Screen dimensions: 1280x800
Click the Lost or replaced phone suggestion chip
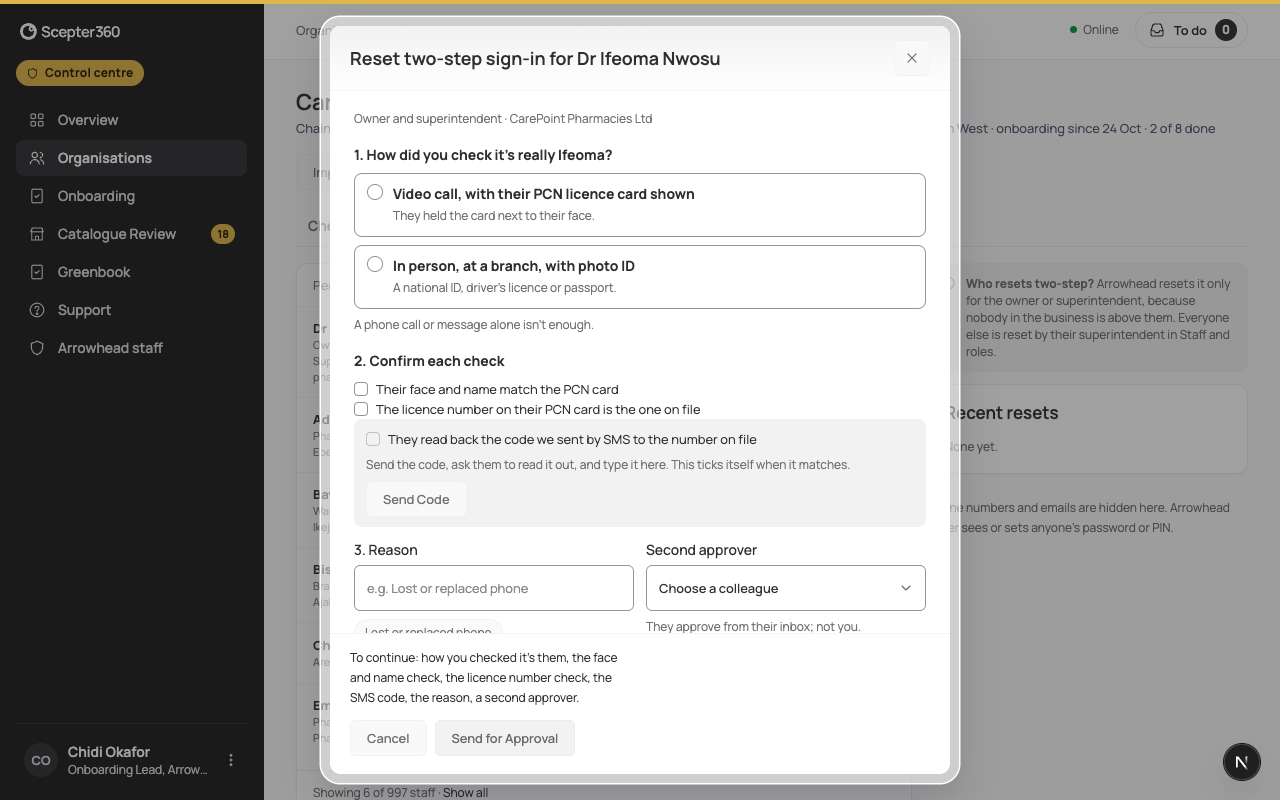[x=428, y=629]
